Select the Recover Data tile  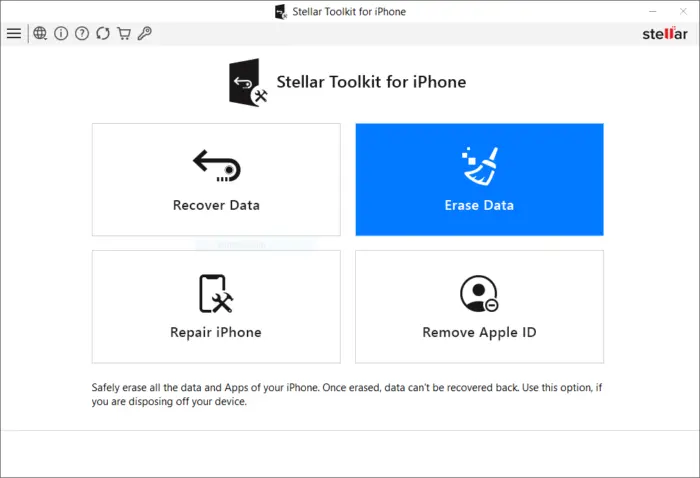click(x=216, y=179)
